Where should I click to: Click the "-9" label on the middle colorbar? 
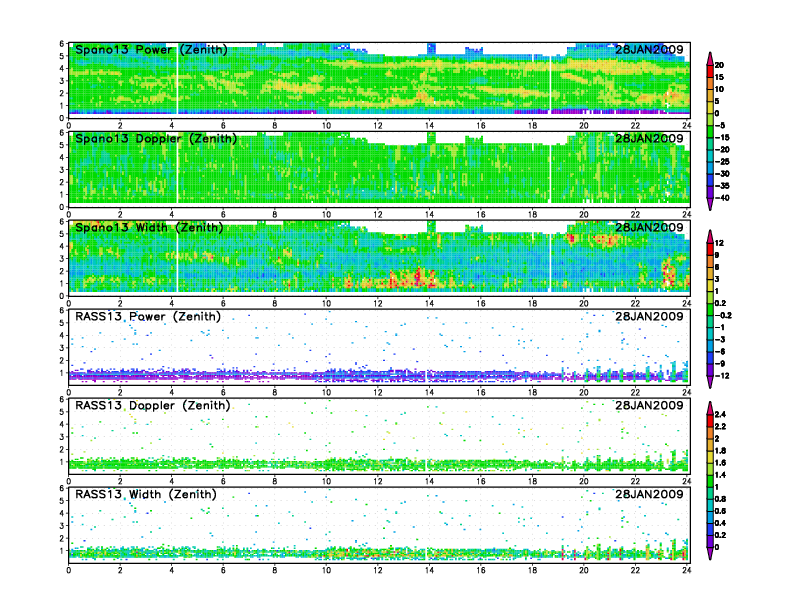[x=720, y=364]
